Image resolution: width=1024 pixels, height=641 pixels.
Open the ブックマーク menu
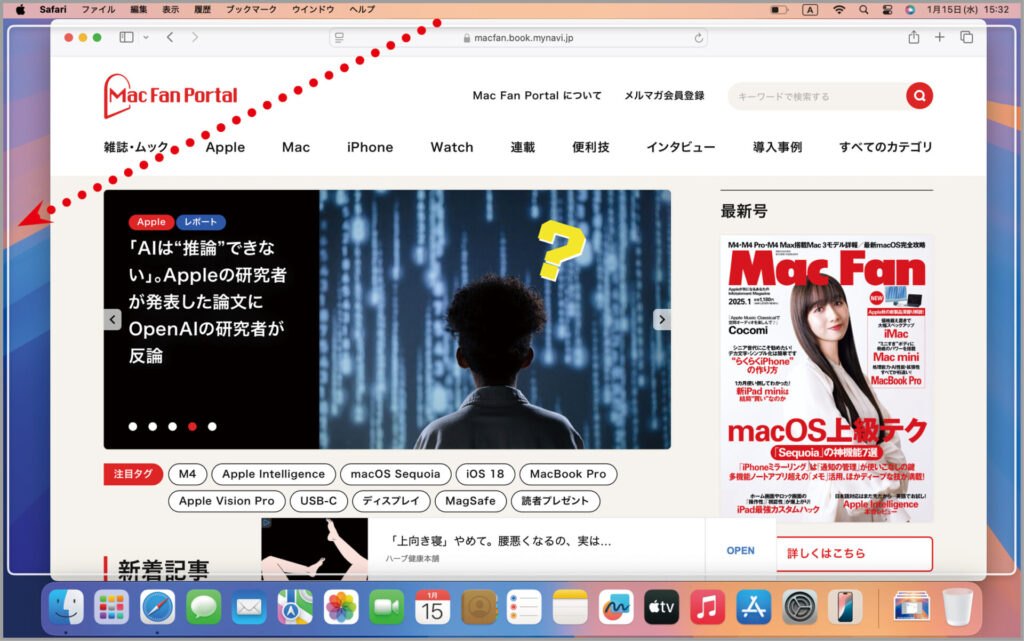[251, 9]
